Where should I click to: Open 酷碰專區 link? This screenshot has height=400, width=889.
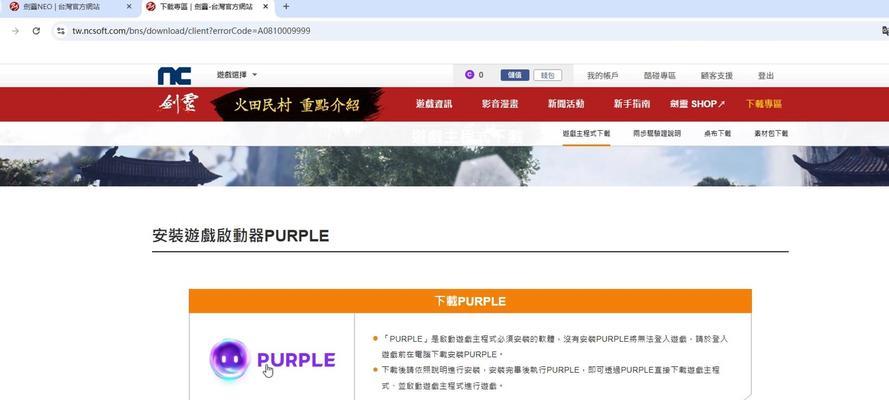coord(660,75)
